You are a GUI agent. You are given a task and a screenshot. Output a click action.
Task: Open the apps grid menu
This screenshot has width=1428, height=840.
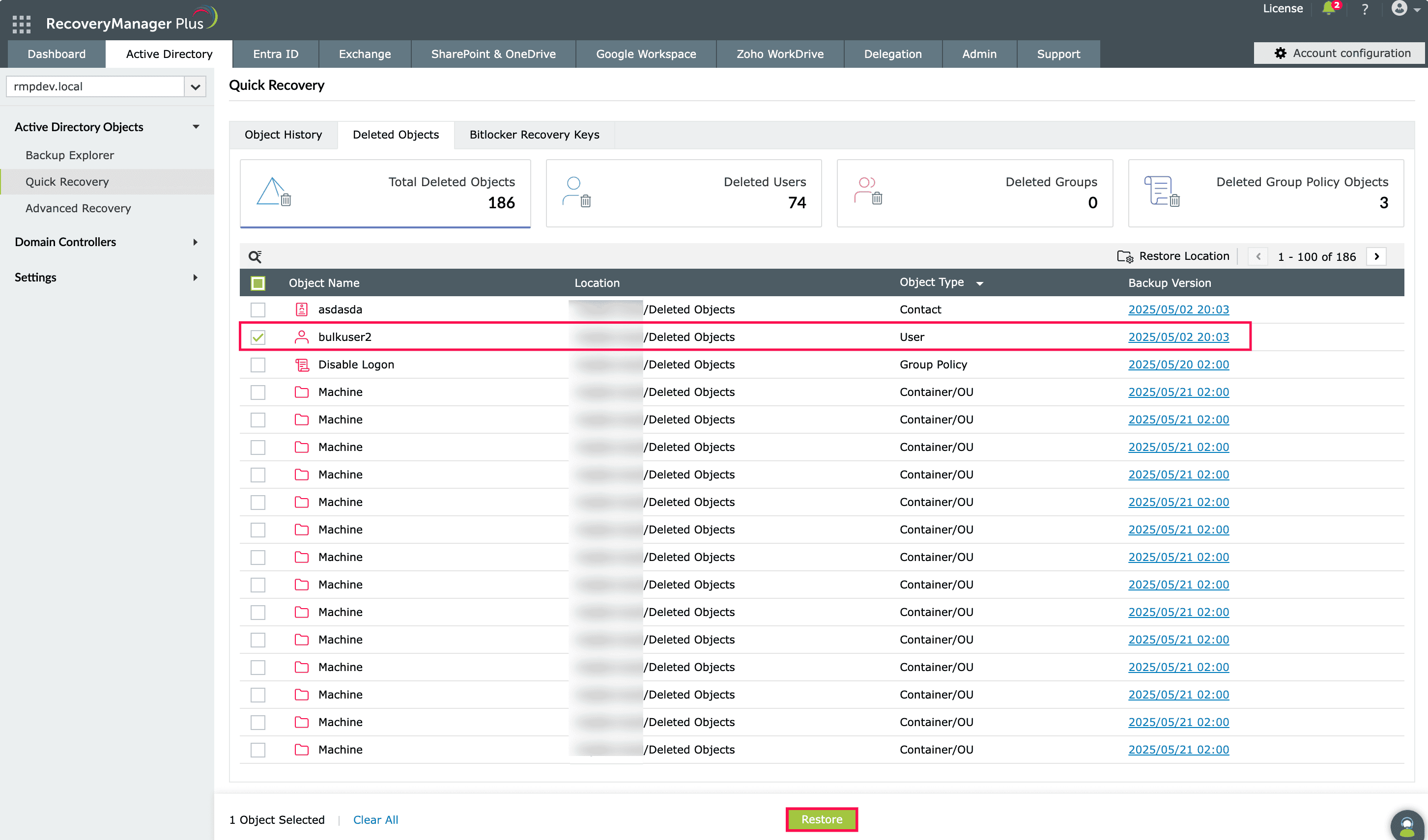tap(21, 24)
